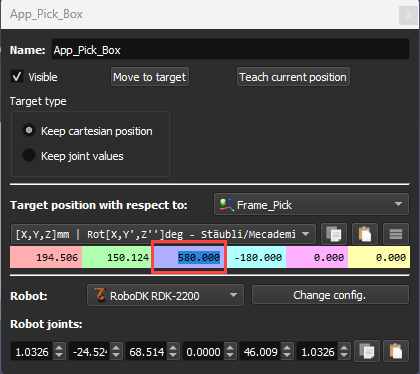Click the Frame_Pick reference frame icon
This screenshot has width=420, height=374.
pyautogui.click(x=226, y=204)
